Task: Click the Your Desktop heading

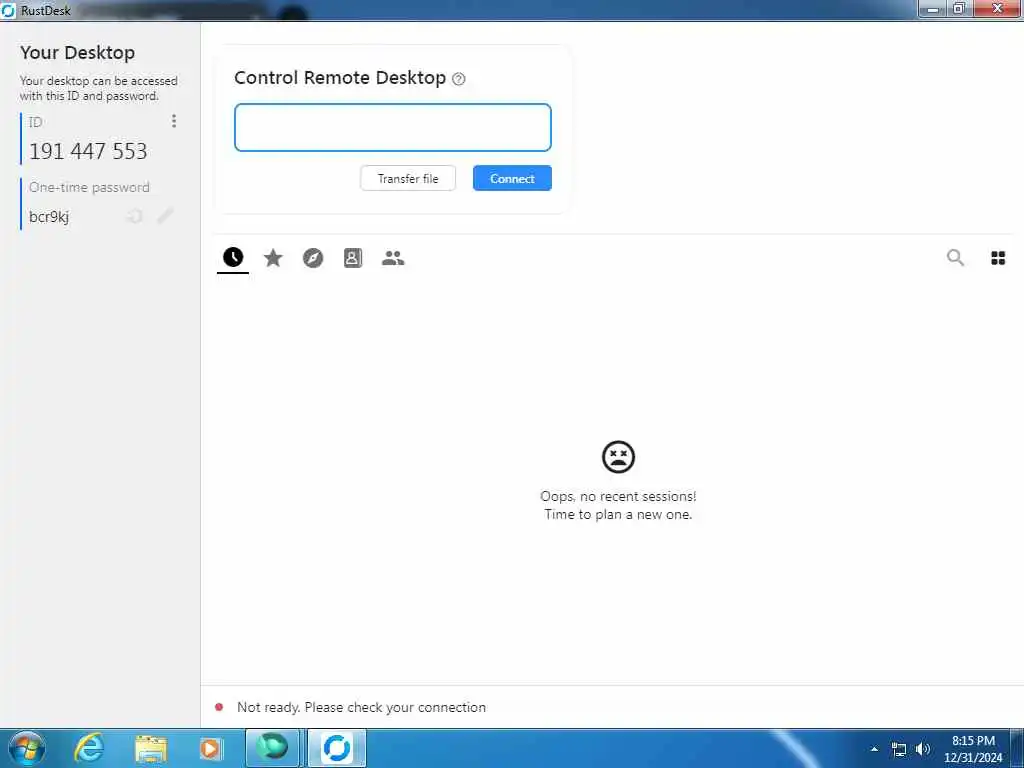Action: point(78,52)
